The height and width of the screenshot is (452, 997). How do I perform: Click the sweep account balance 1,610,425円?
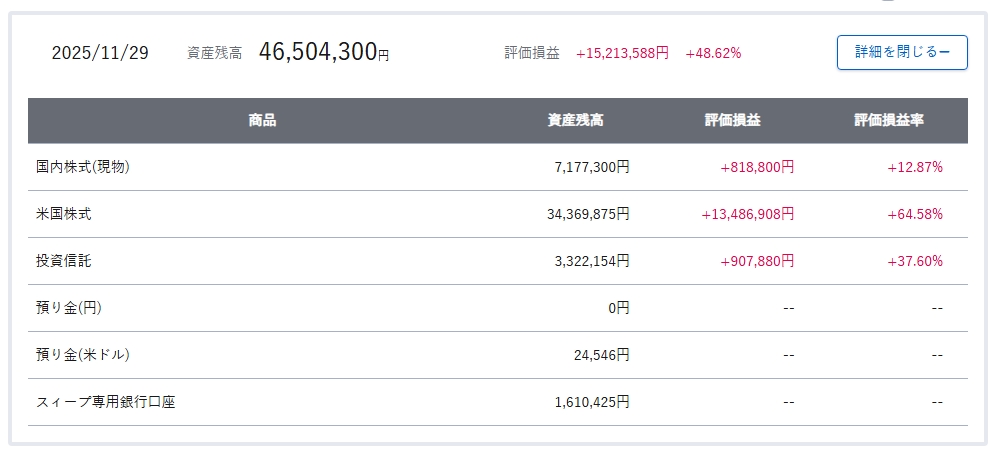(589, 402)
